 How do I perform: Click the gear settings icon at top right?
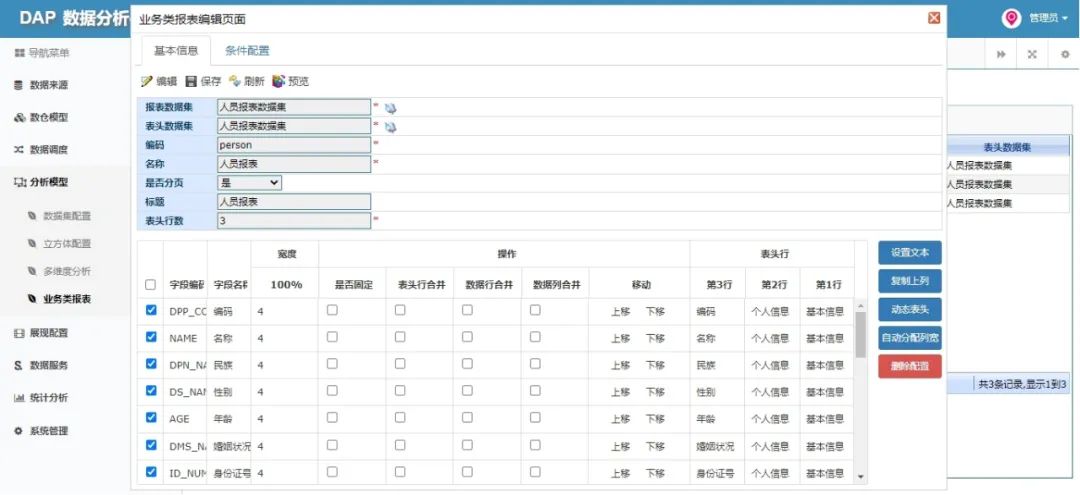[x=1065, y=54]
